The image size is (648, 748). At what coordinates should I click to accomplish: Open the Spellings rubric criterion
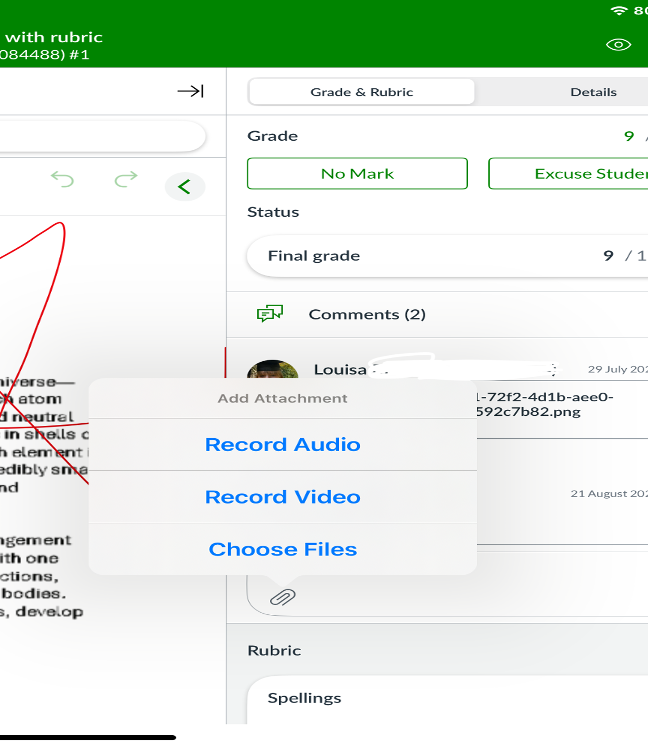tap(304, 698)
